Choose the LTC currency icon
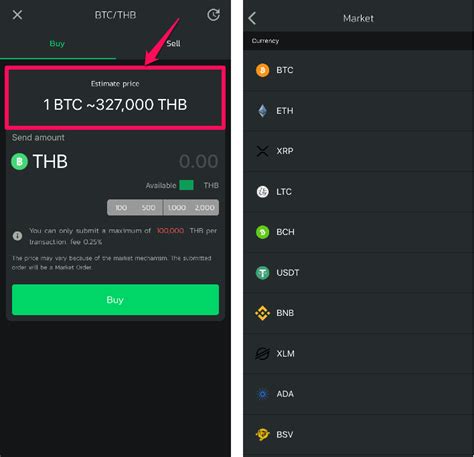Image resolution: width=474 pixels, height=457 pixels. point(263,192)
